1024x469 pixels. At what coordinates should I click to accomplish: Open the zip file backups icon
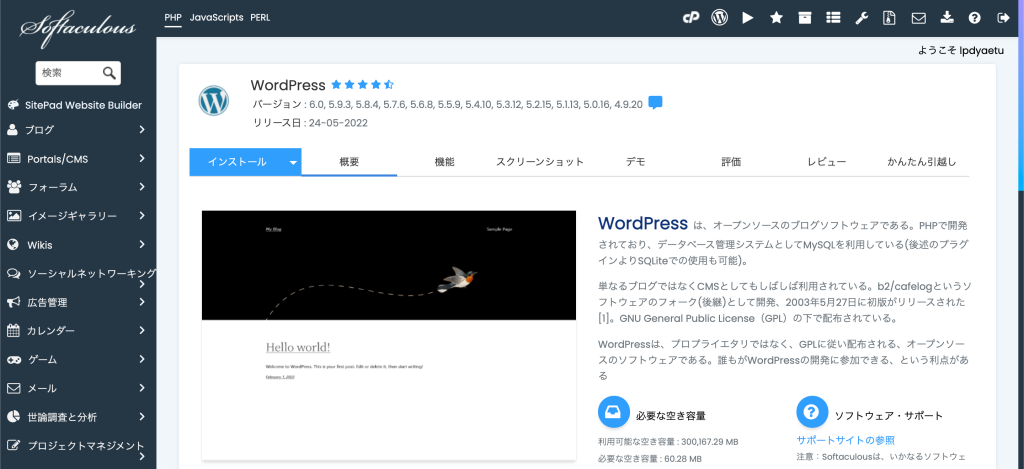tap(889, 18)
